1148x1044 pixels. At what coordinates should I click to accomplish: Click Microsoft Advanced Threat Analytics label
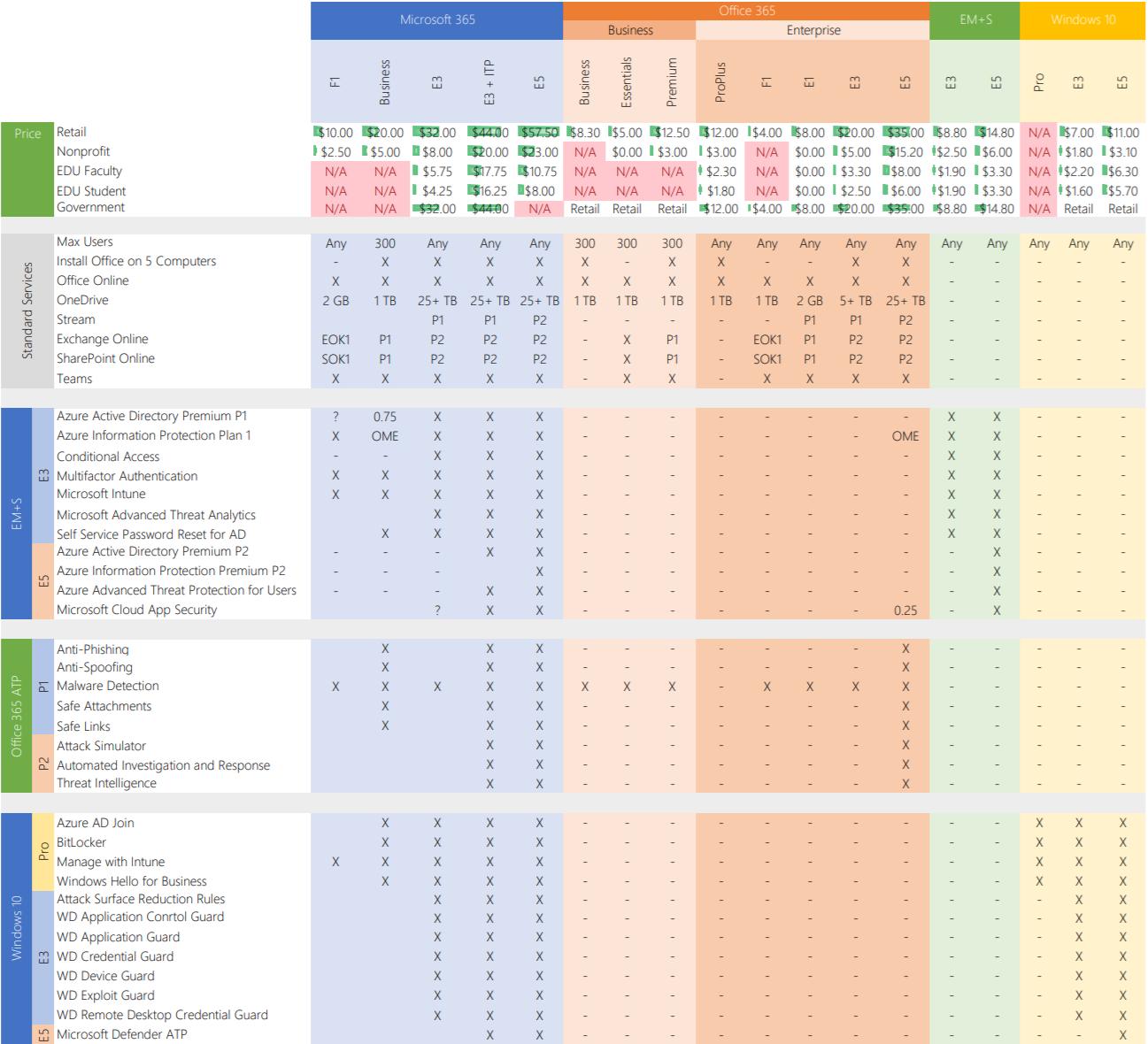156,515
